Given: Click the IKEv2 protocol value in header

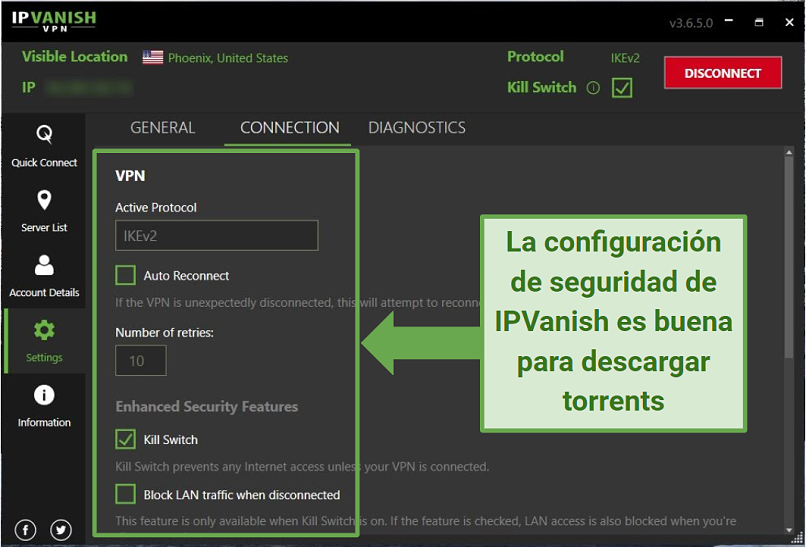Looking at the screenshot, I should [625, 58].
